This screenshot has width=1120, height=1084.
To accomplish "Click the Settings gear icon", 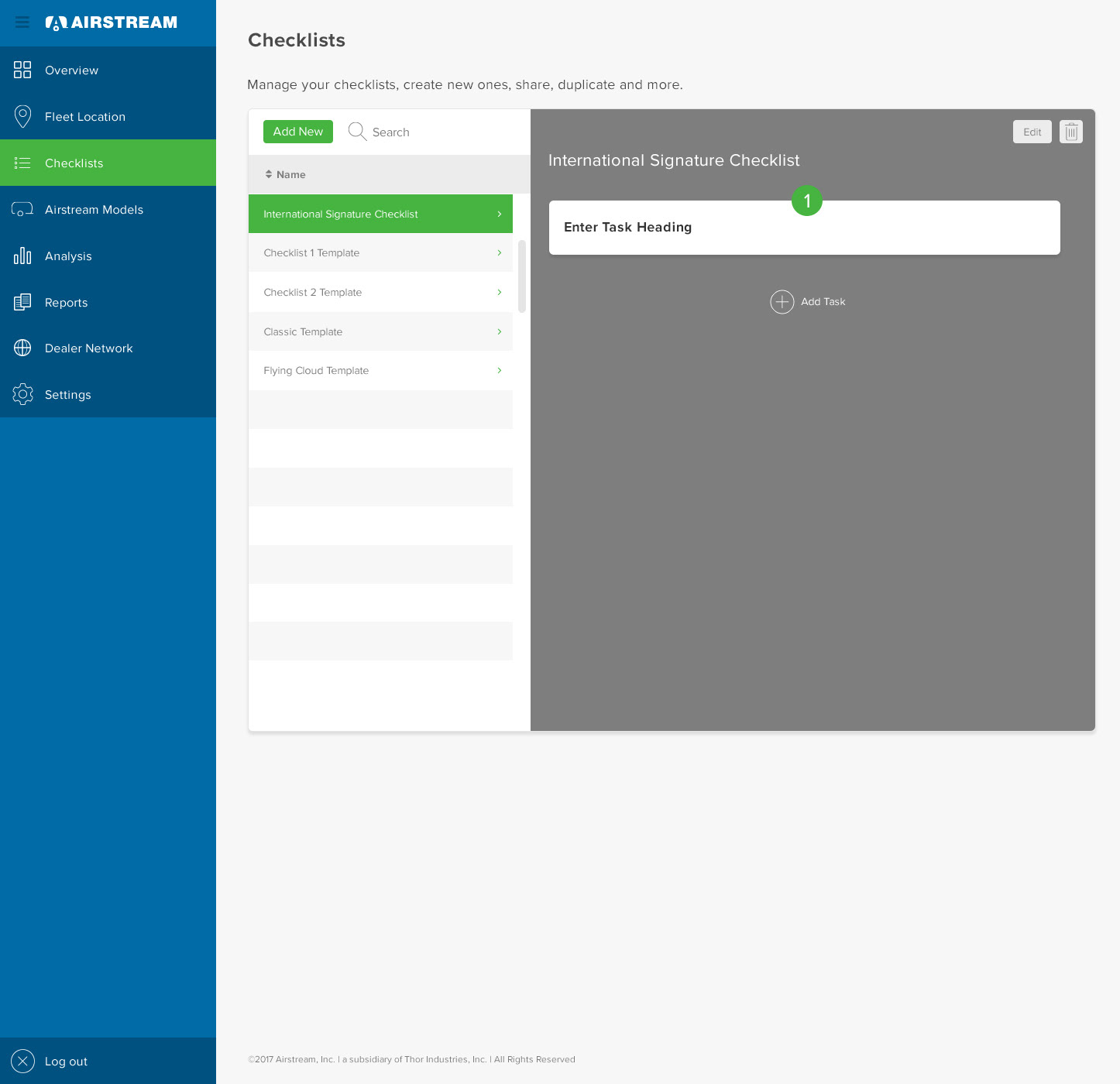I will pyautogui.click(x=22, y=394).
